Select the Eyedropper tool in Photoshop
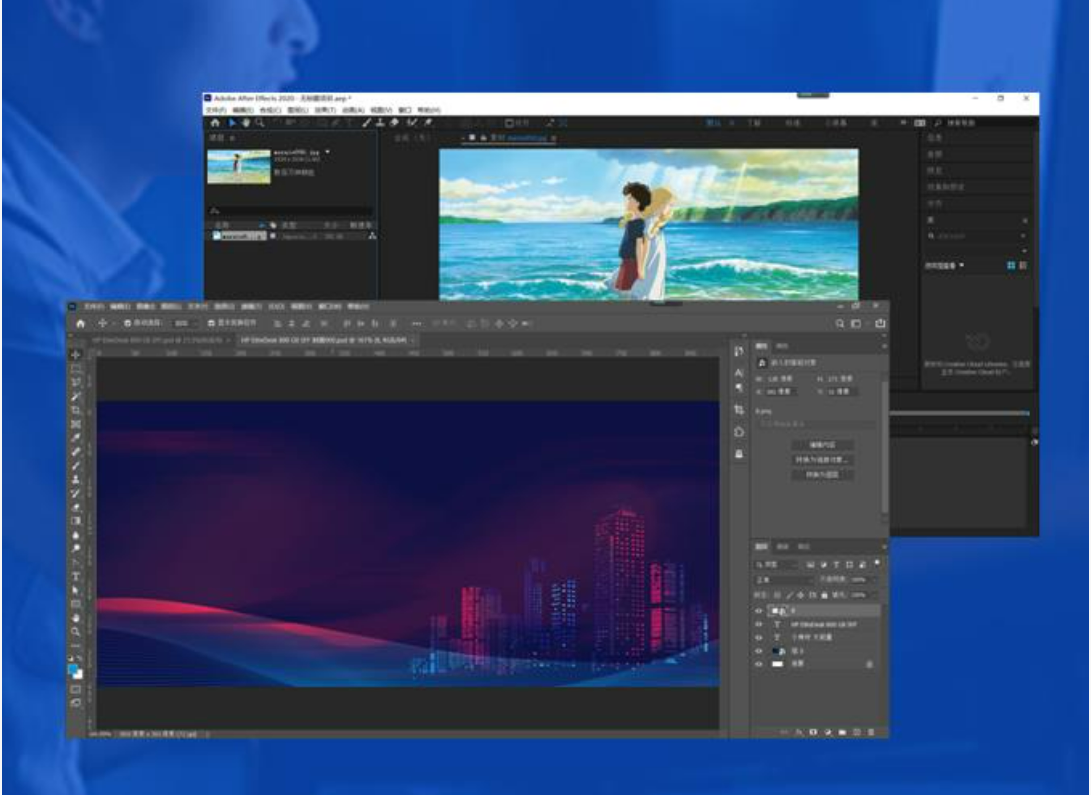The width and height of the screenshot is (1091, 795). 76,438
